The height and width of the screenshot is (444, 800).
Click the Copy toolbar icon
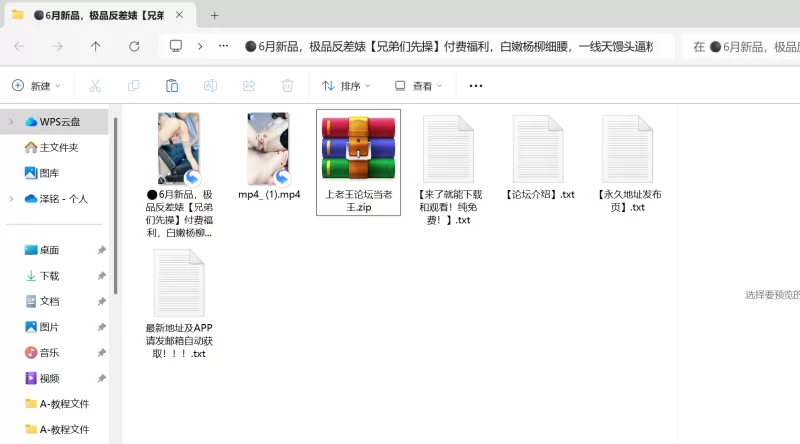click(x=134, y=86)
